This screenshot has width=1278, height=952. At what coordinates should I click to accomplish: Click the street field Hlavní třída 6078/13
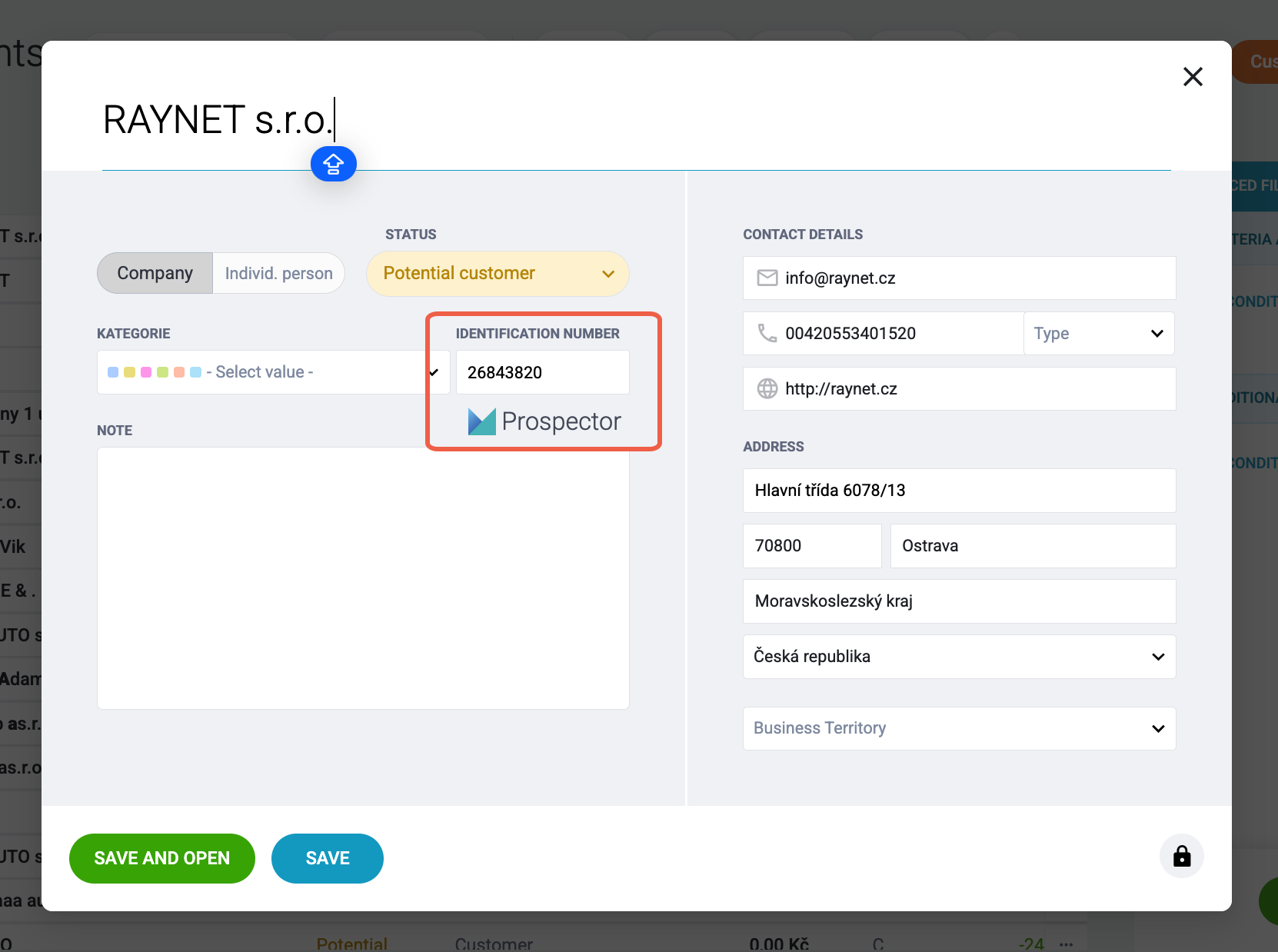coord(959,491)
